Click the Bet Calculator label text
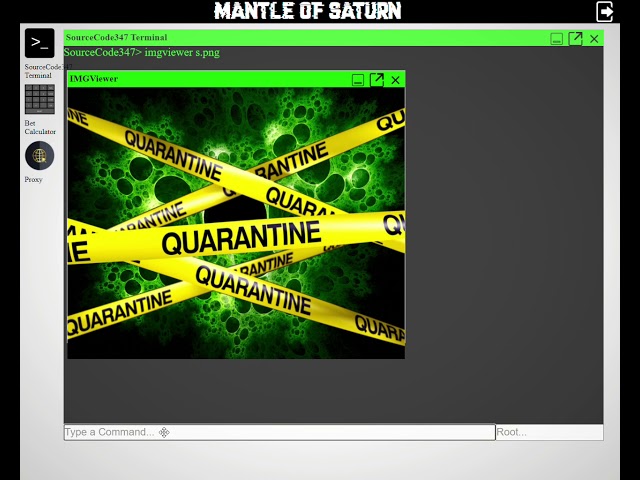The height and width of the screenshot is (480, 640). coord(40,127)
